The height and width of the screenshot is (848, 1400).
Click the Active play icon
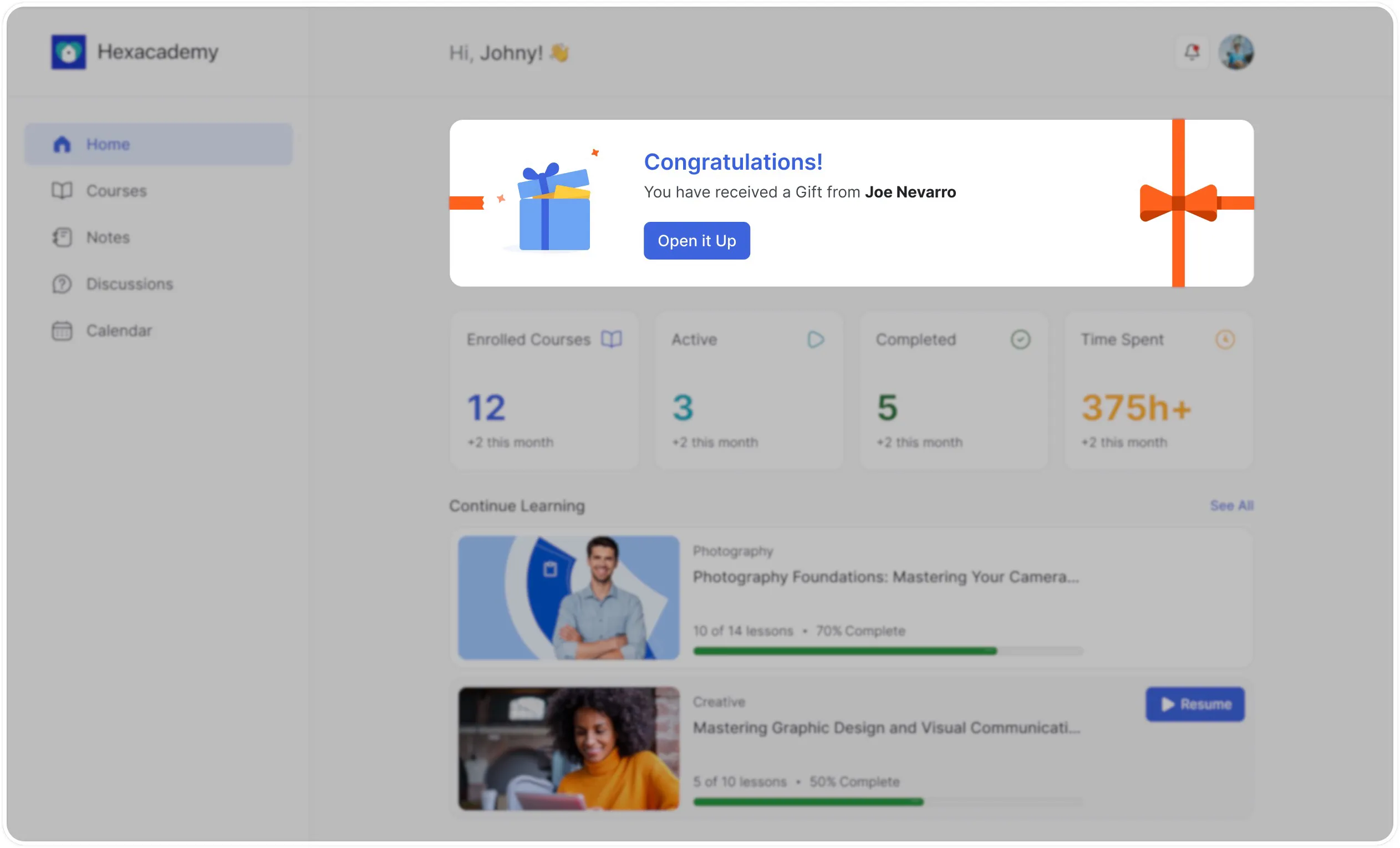click(816, 340)
